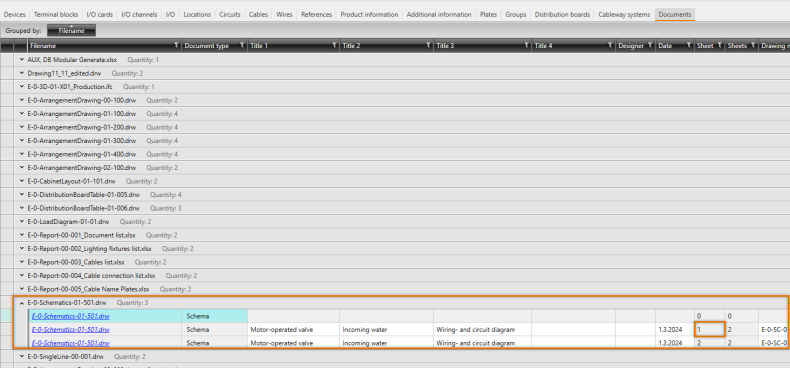
Task: Switch to the Devices tab
Action: coord(14,15)
